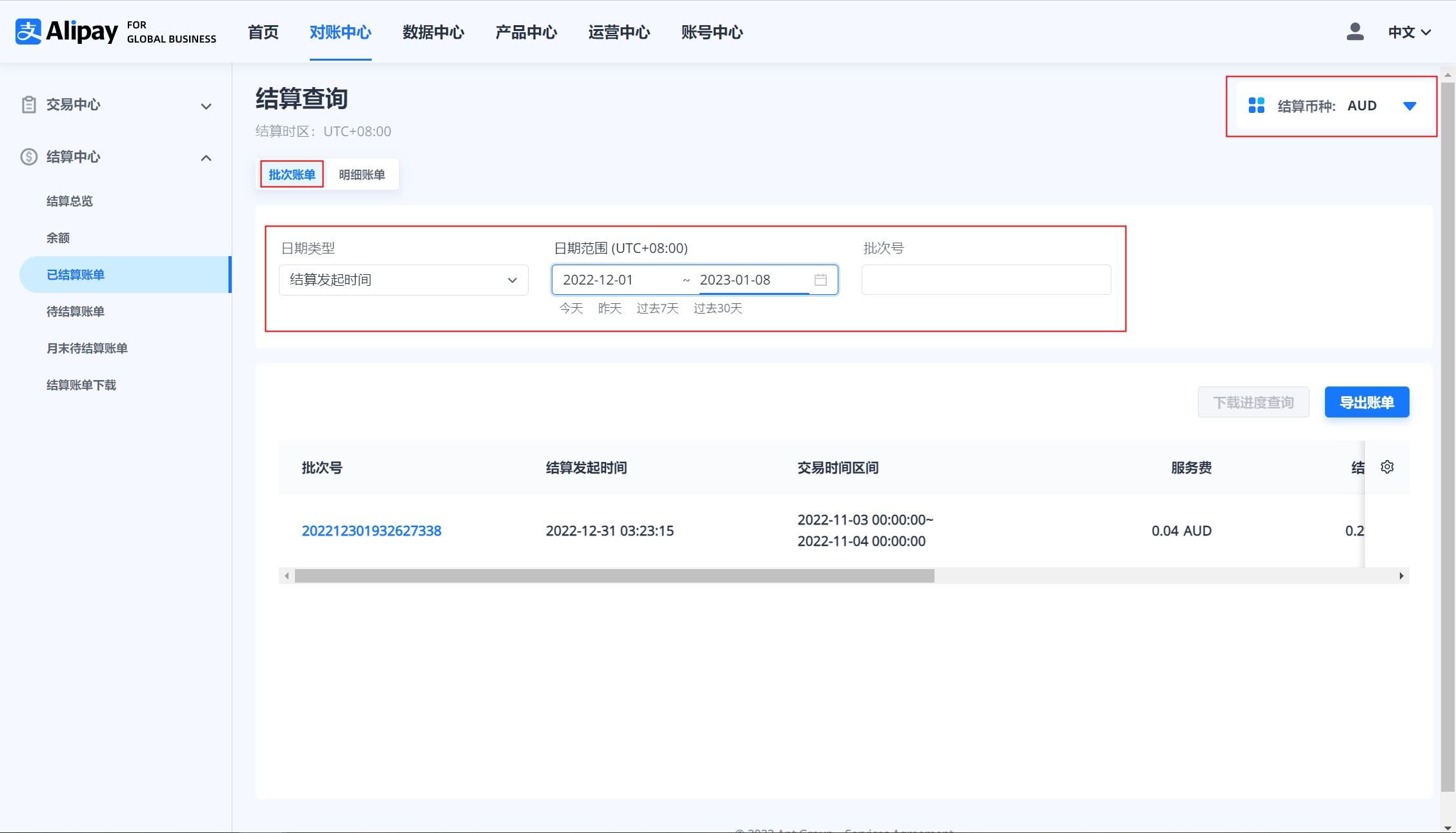Image resolution: width=1456 pixels, height=833 pixels.
Task: Open the 日期类型 dropdown showing 结算发起时间
Action: 403,280
